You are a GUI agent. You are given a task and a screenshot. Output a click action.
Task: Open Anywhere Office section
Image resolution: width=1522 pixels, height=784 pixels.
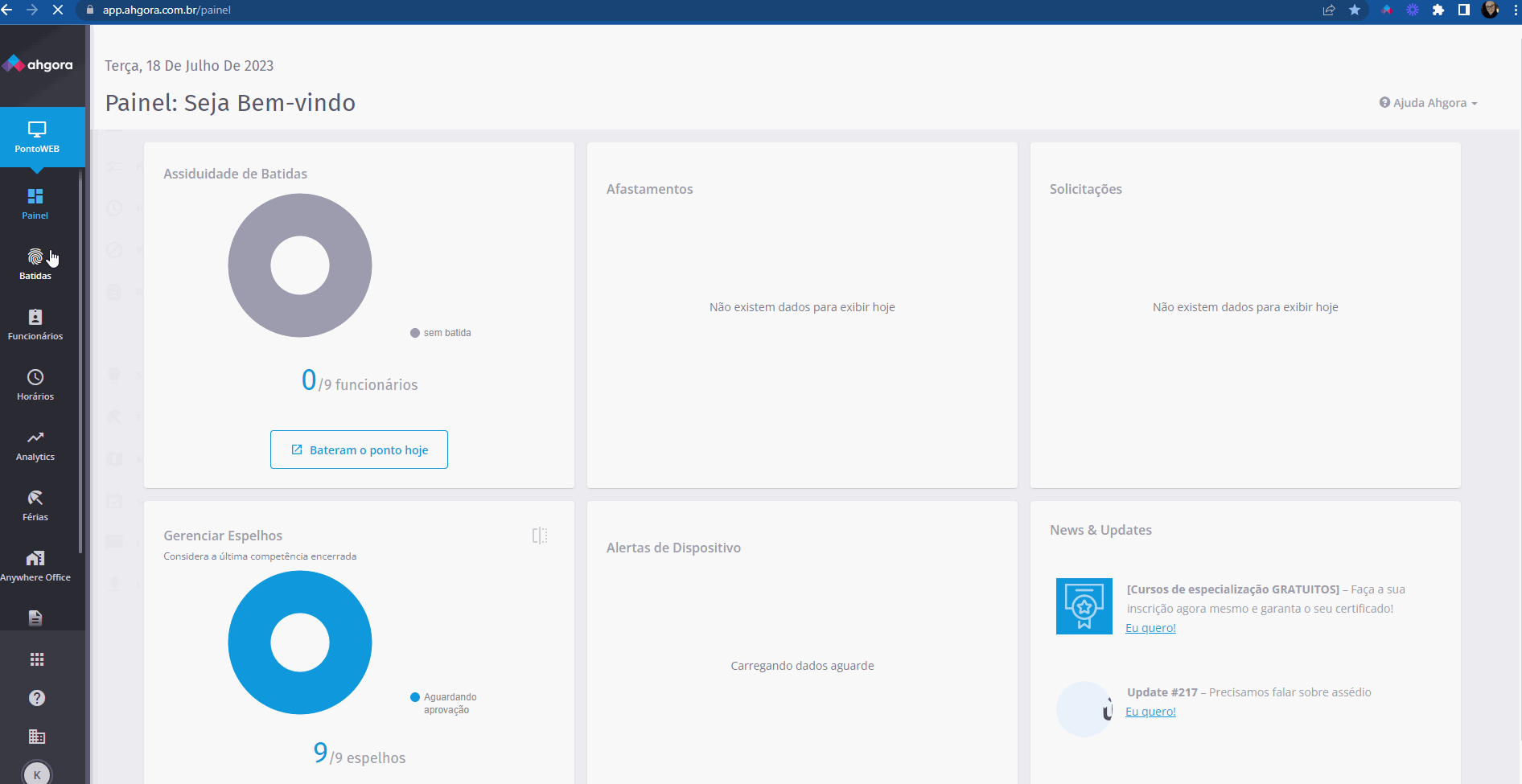point(35,566)
